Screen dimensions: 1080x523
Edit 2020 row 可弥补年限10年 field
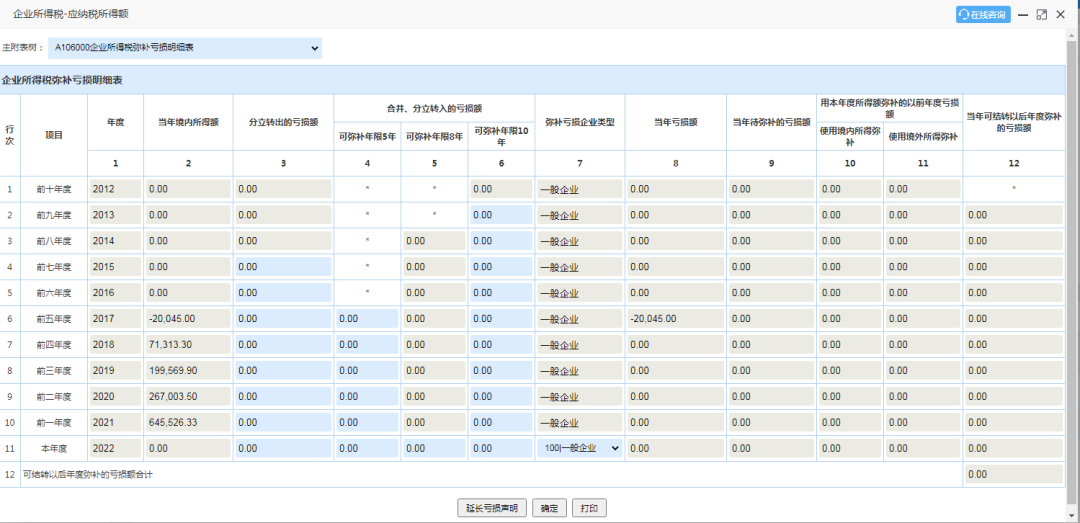[501, 397]
